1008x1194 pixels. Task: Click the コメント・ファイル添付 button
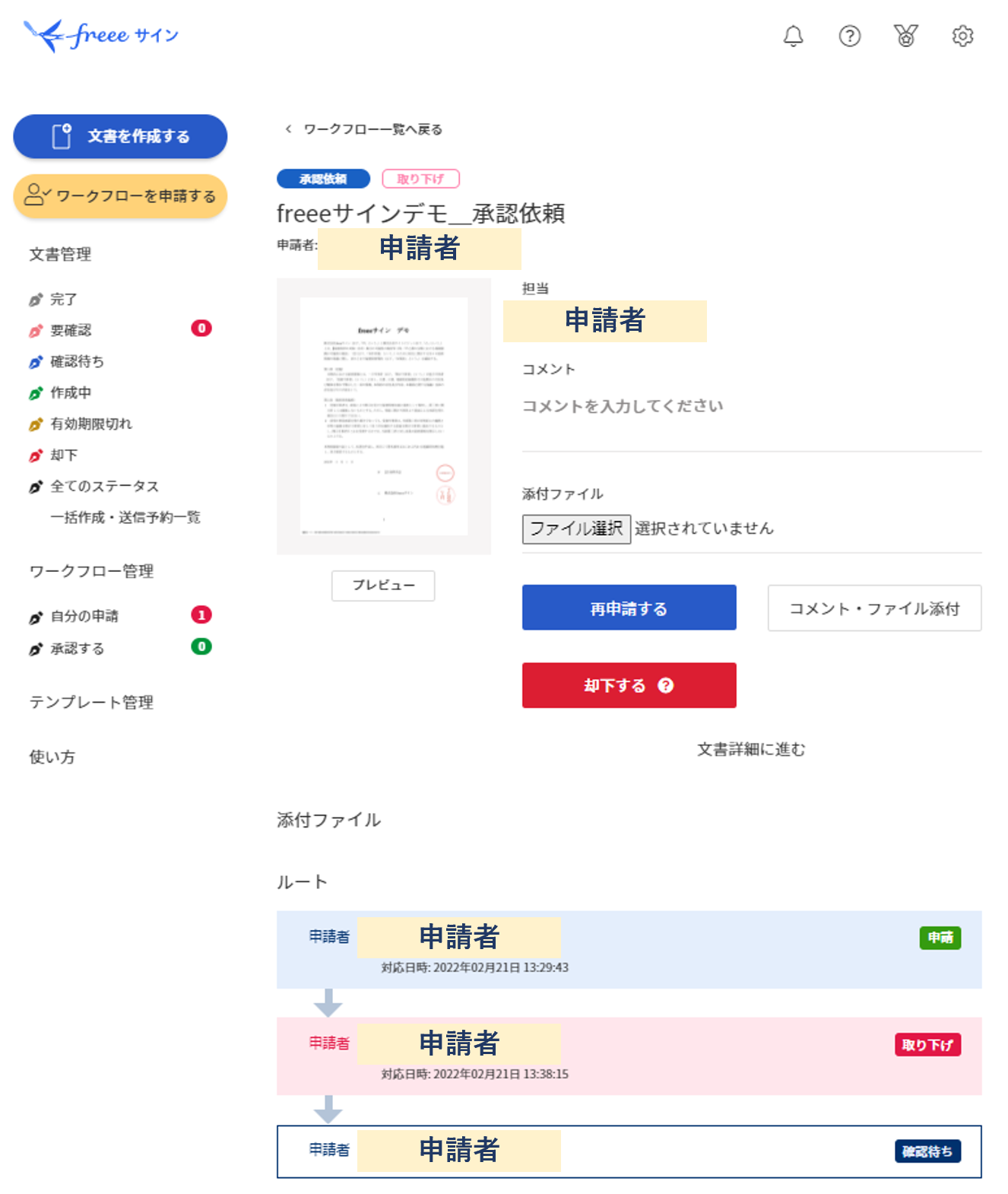(x=874, y=608)
